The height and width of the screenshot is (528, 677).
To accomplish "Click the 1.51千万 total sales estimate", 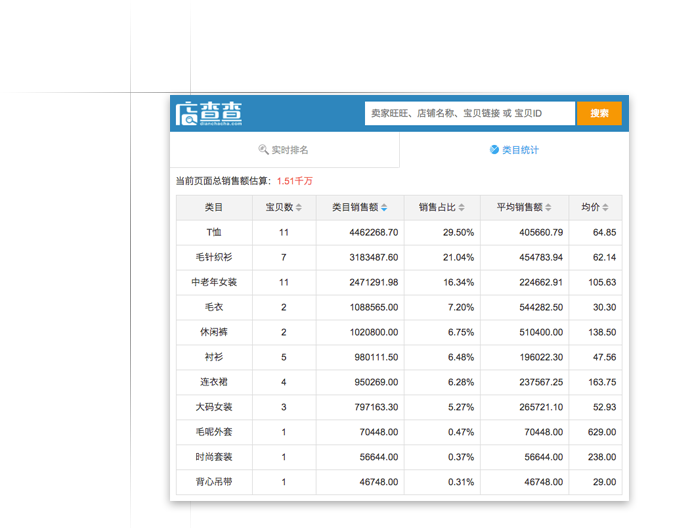I will 295,181.
